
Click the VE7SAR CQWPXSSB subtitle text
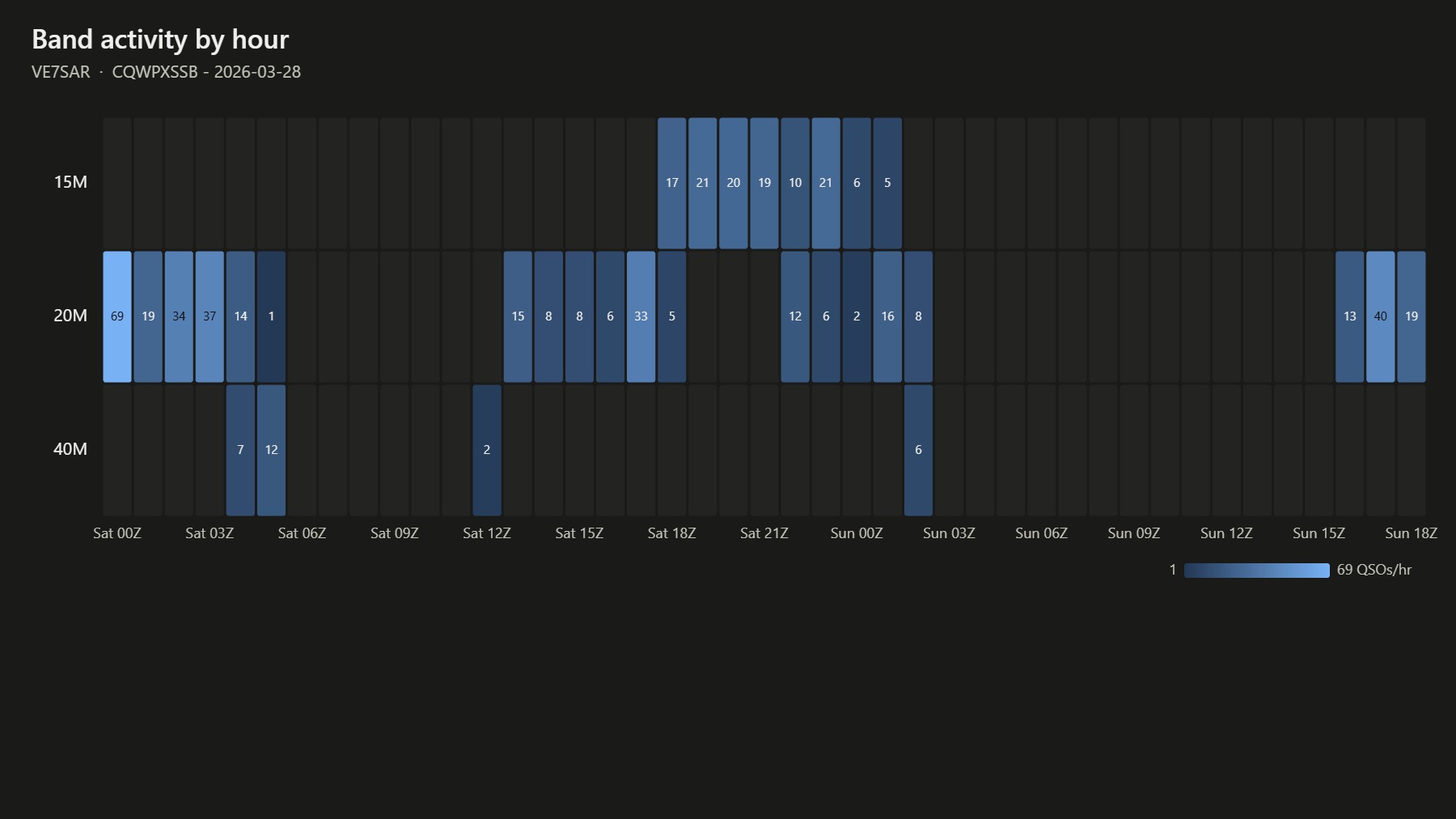coord(166,72)
